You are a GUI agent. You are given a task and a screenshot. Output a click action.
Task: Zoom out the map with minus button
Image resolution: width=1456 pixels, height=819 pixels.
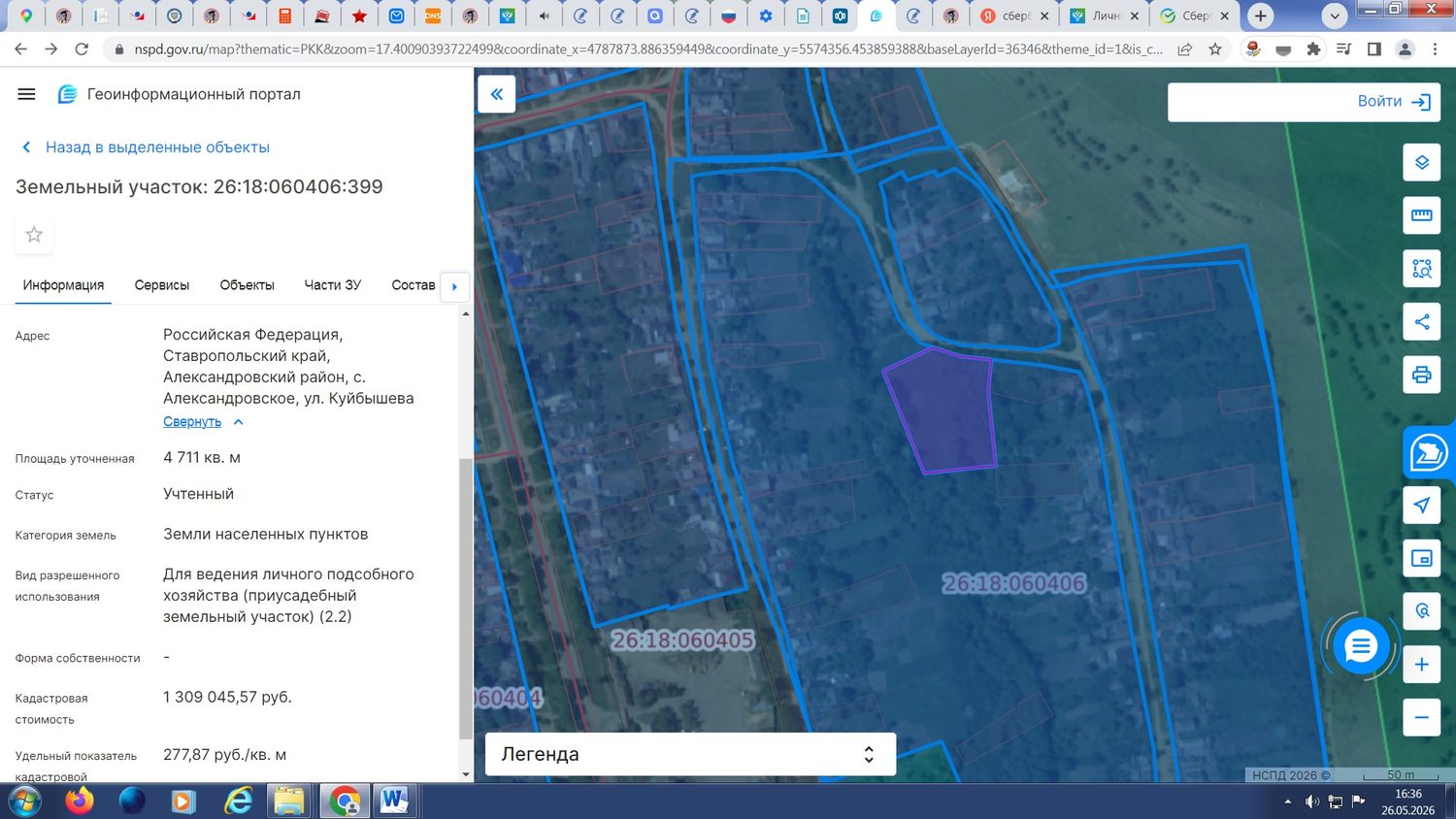tap(1422, 717)
